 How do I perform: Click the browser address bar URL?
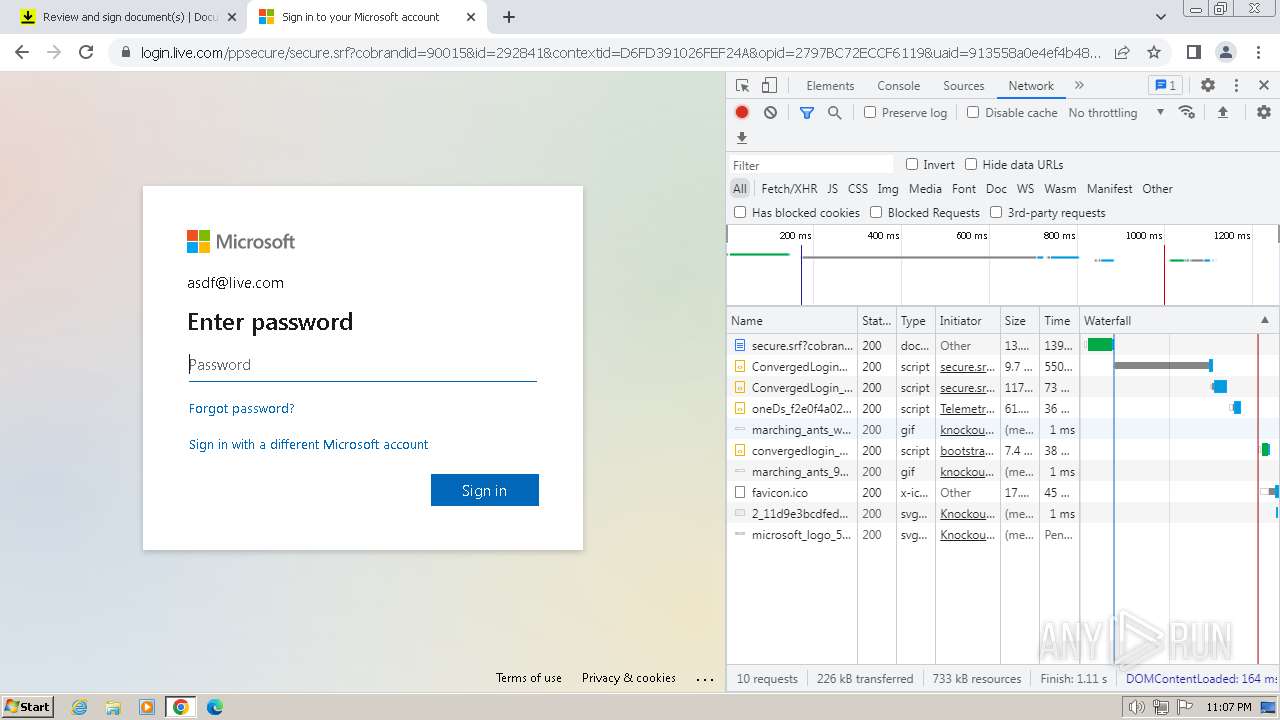[620, 52]
